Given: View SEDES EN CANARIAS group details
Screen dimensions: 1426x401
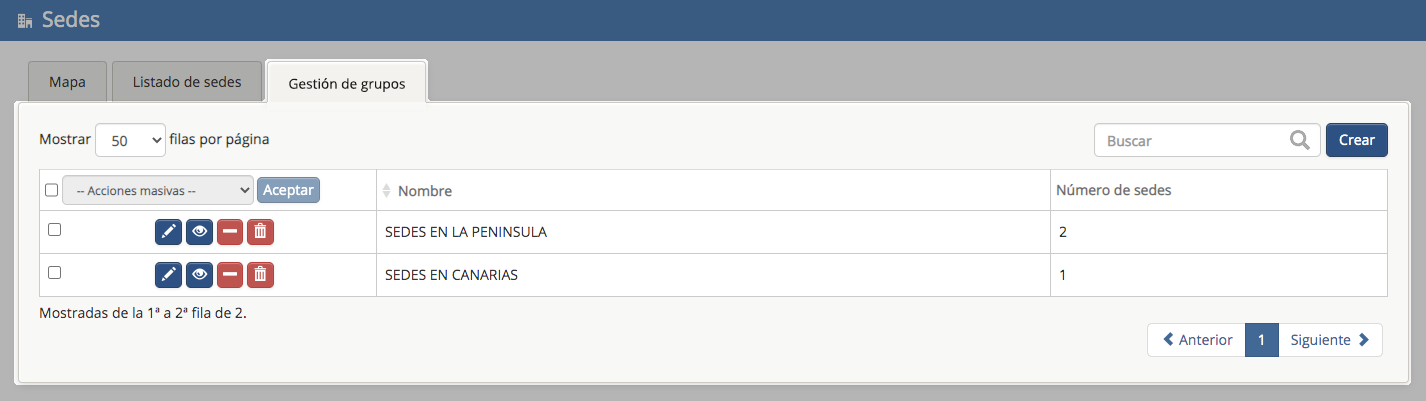Looking at the screenshot, I should click(199, 274).
